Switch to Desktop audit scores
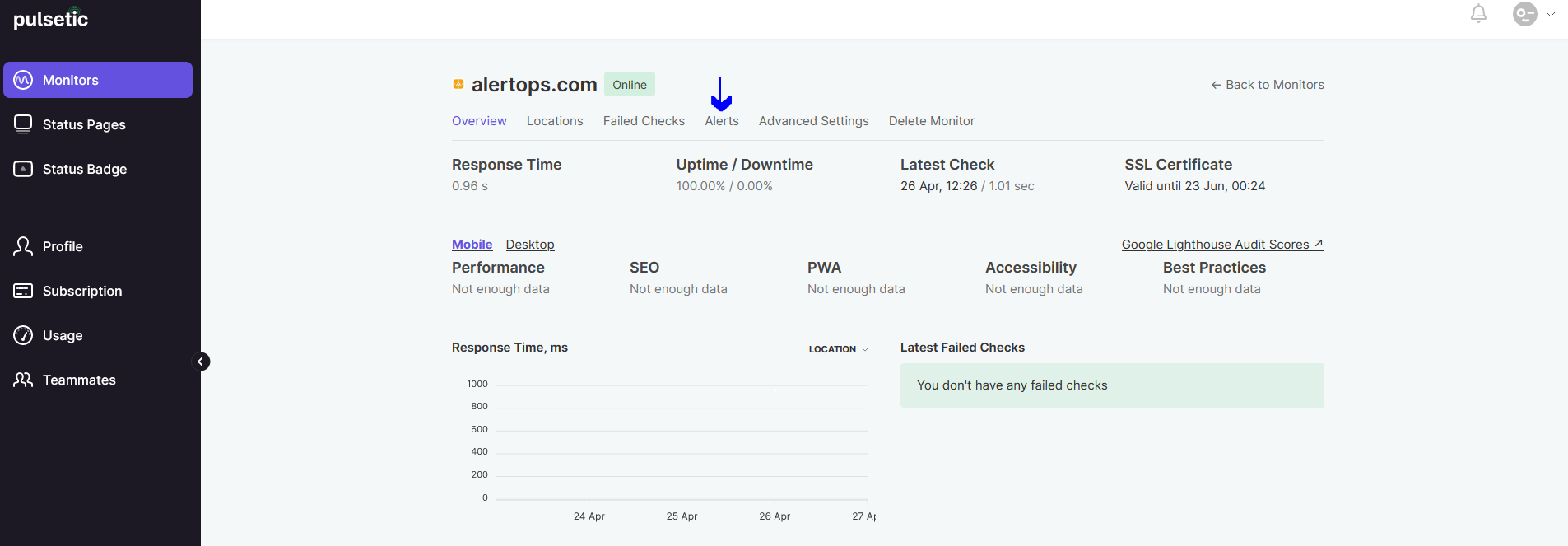The width and height of the screenshot is (1568, 546). point(529,245)
